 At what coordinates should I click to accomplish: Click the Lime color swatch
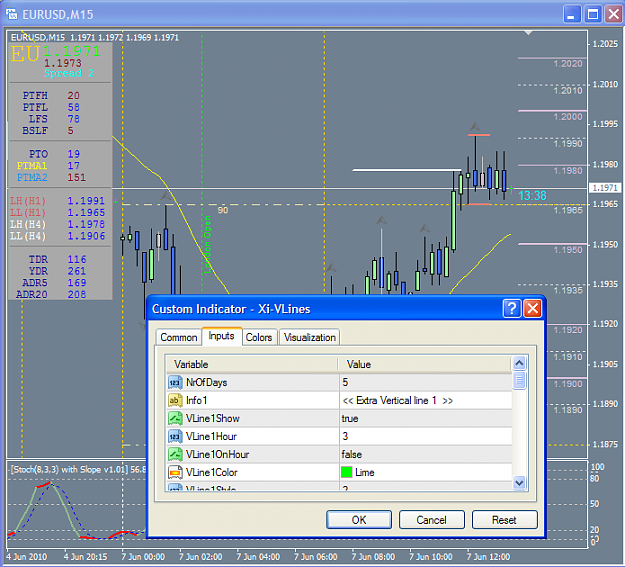point(347,472)
